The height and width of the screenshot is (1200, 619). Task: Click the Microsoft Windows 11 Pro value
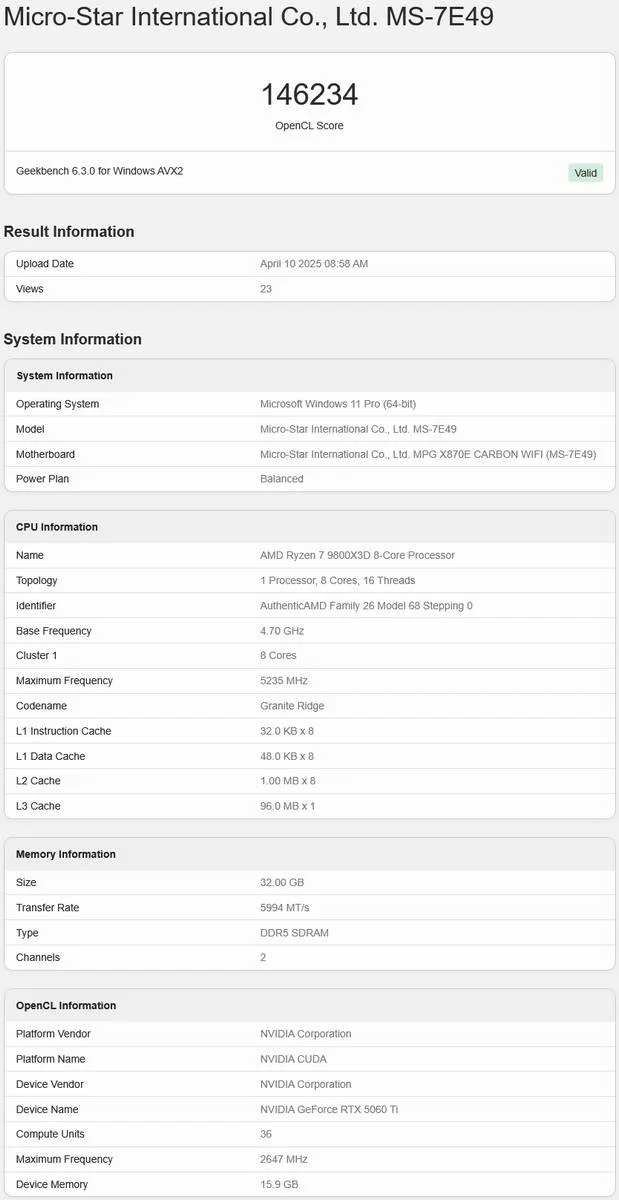[338, 404]
